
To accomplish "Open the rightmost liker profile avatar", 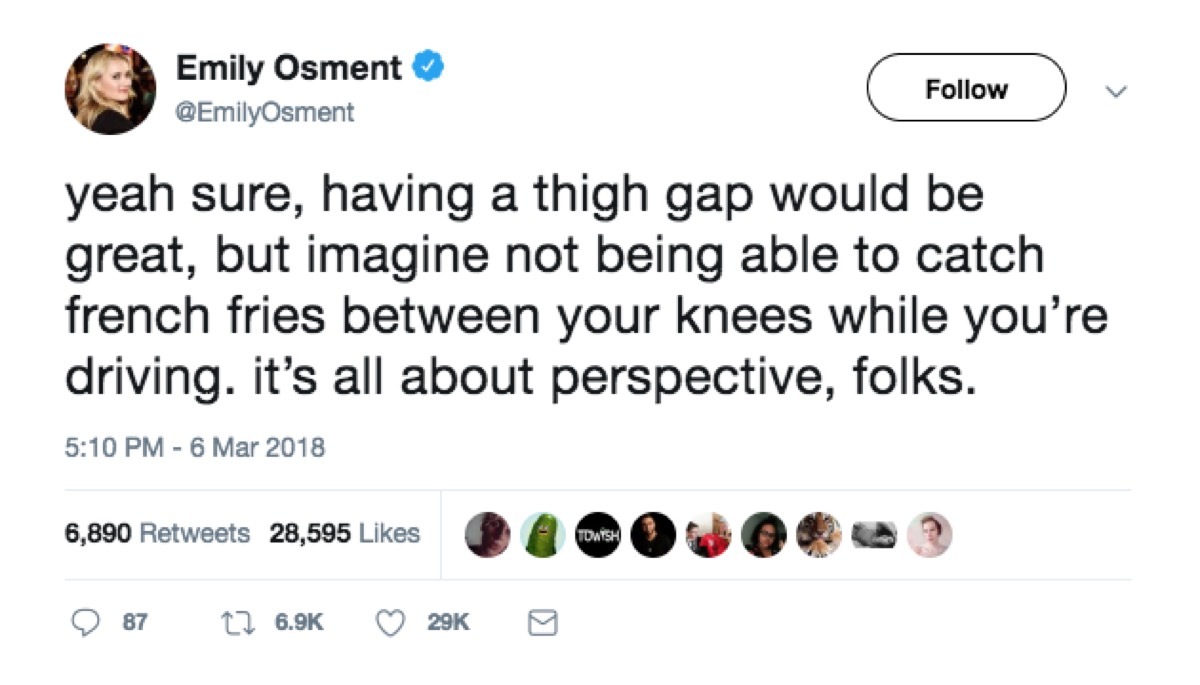I will pyautogui.click(x=929, y=535).
